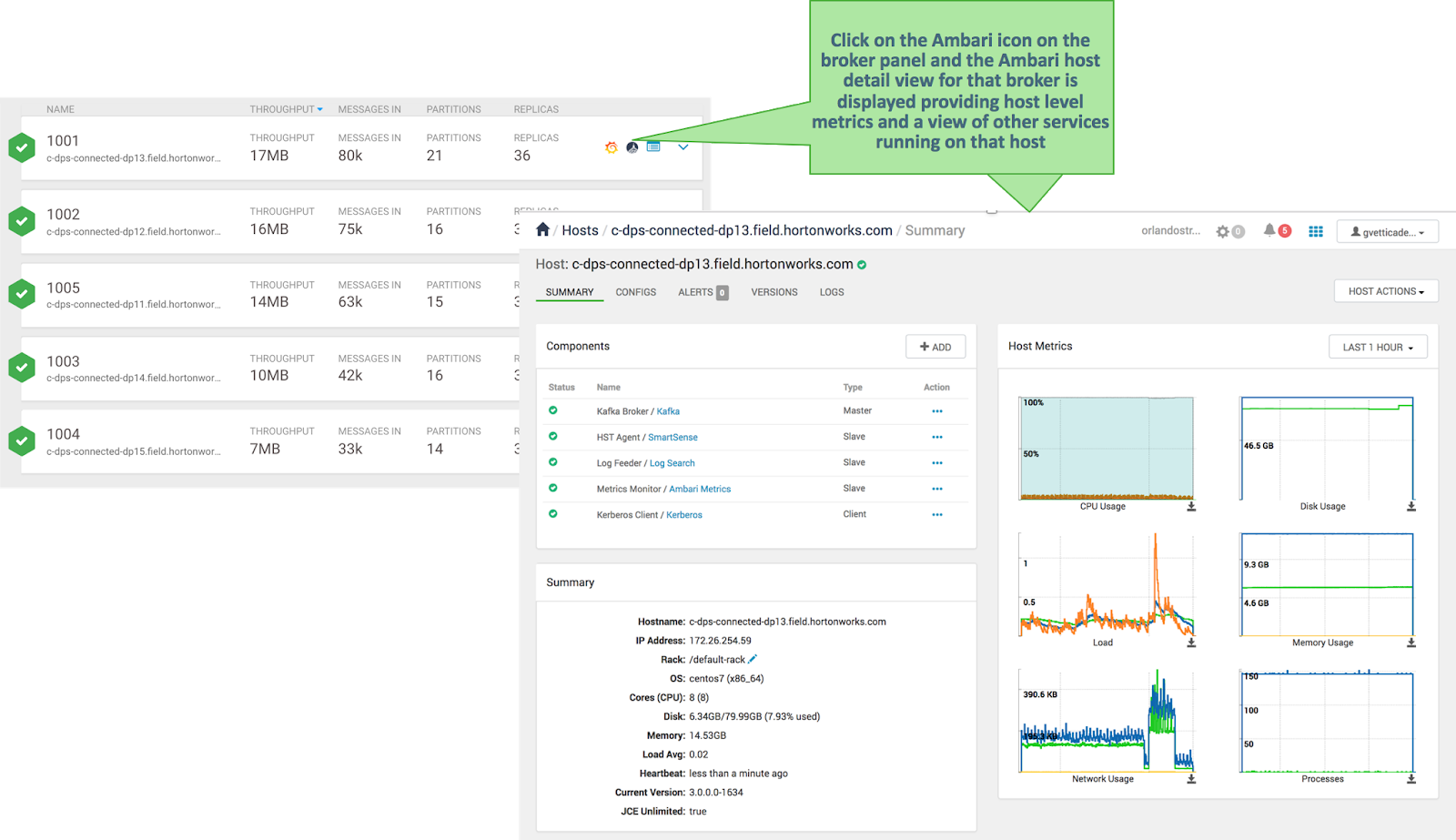Open action menu for HST Agent
The height and width of the screenshot is (840, 1456).
pyautogui.click(x=937, y=437)
